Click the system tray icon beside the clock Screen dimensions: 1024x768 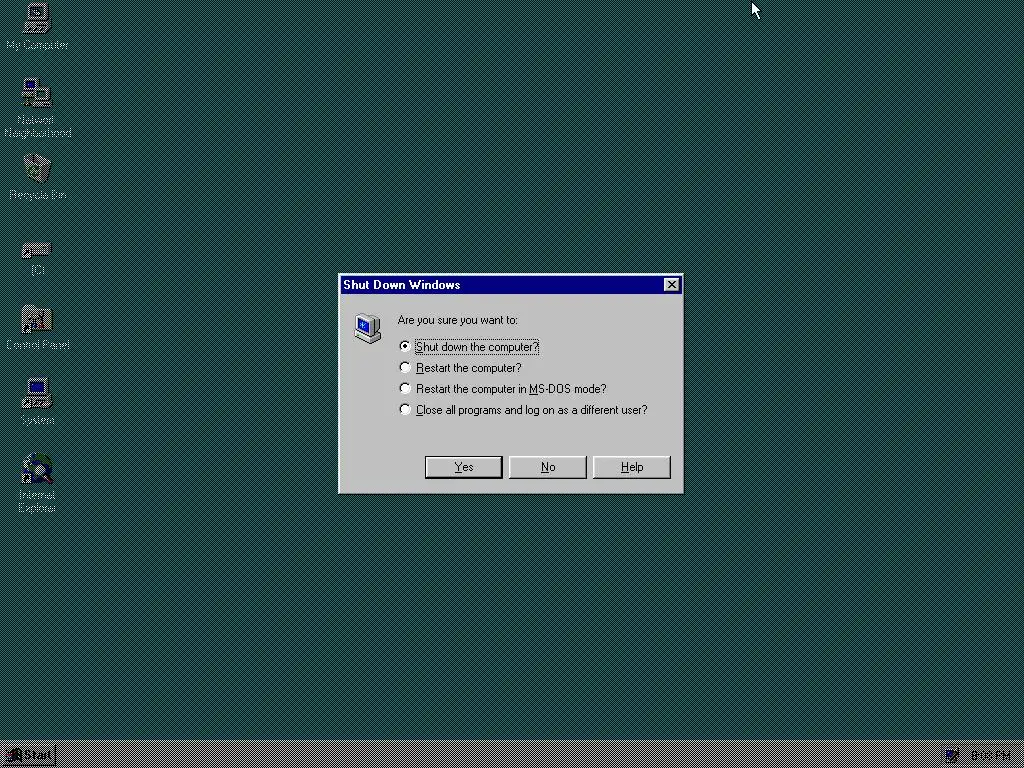(x=952, y=755)
